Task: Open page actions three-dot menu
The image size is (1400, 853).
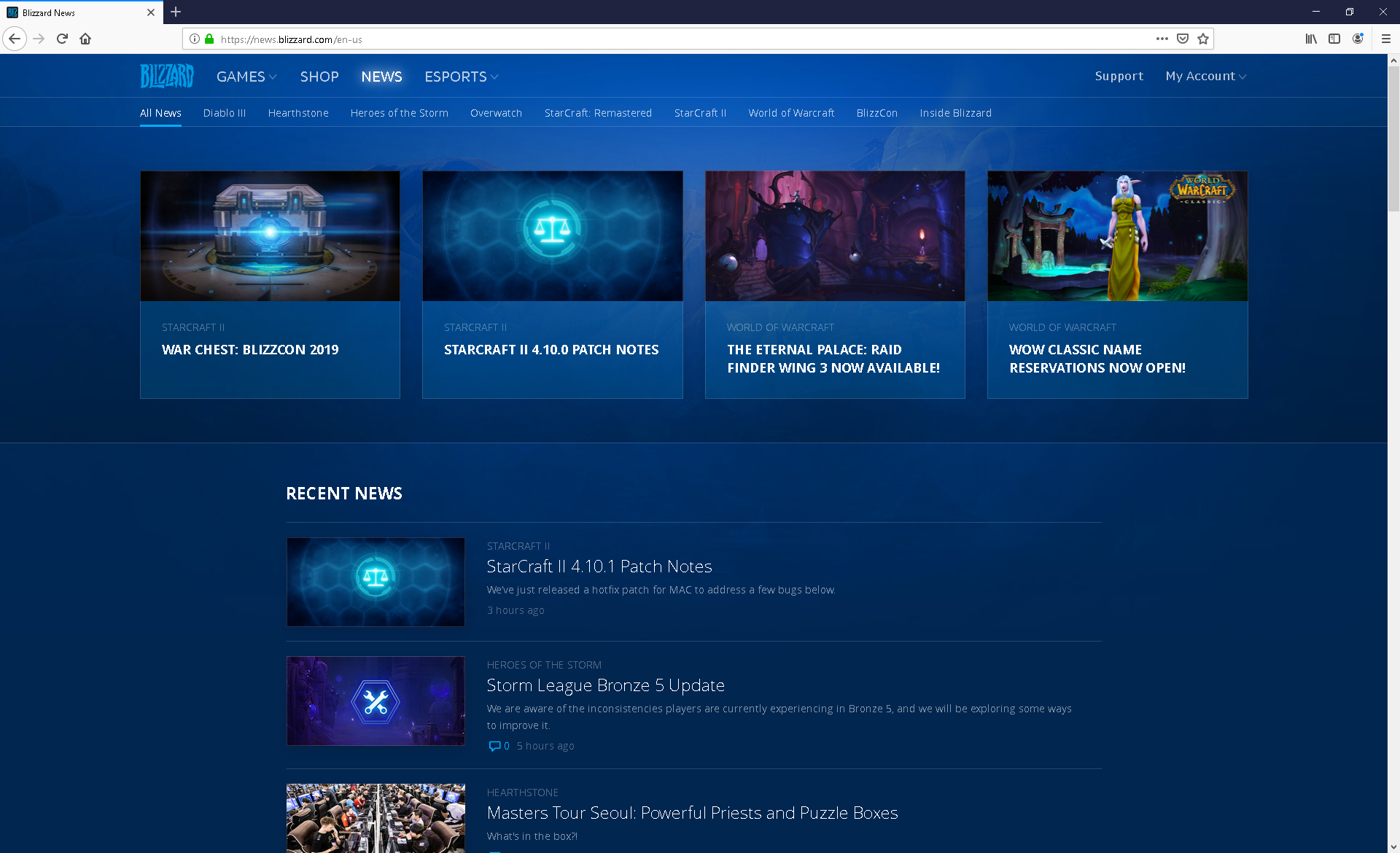Action: 1162,39
